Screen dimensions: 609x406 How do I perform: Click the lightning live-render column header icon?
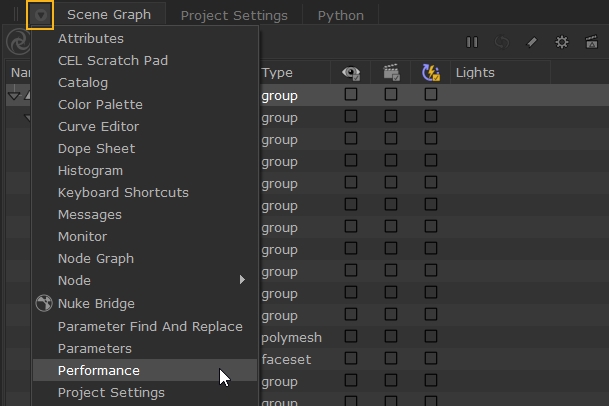[431, 73]
